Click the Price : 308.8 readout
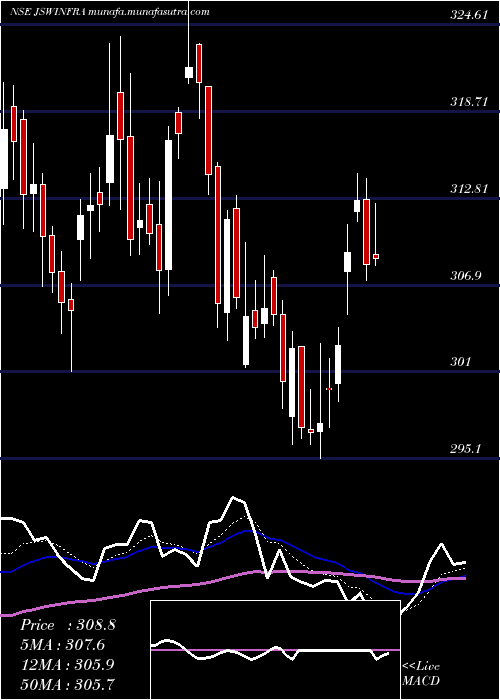 pos(68,625)
